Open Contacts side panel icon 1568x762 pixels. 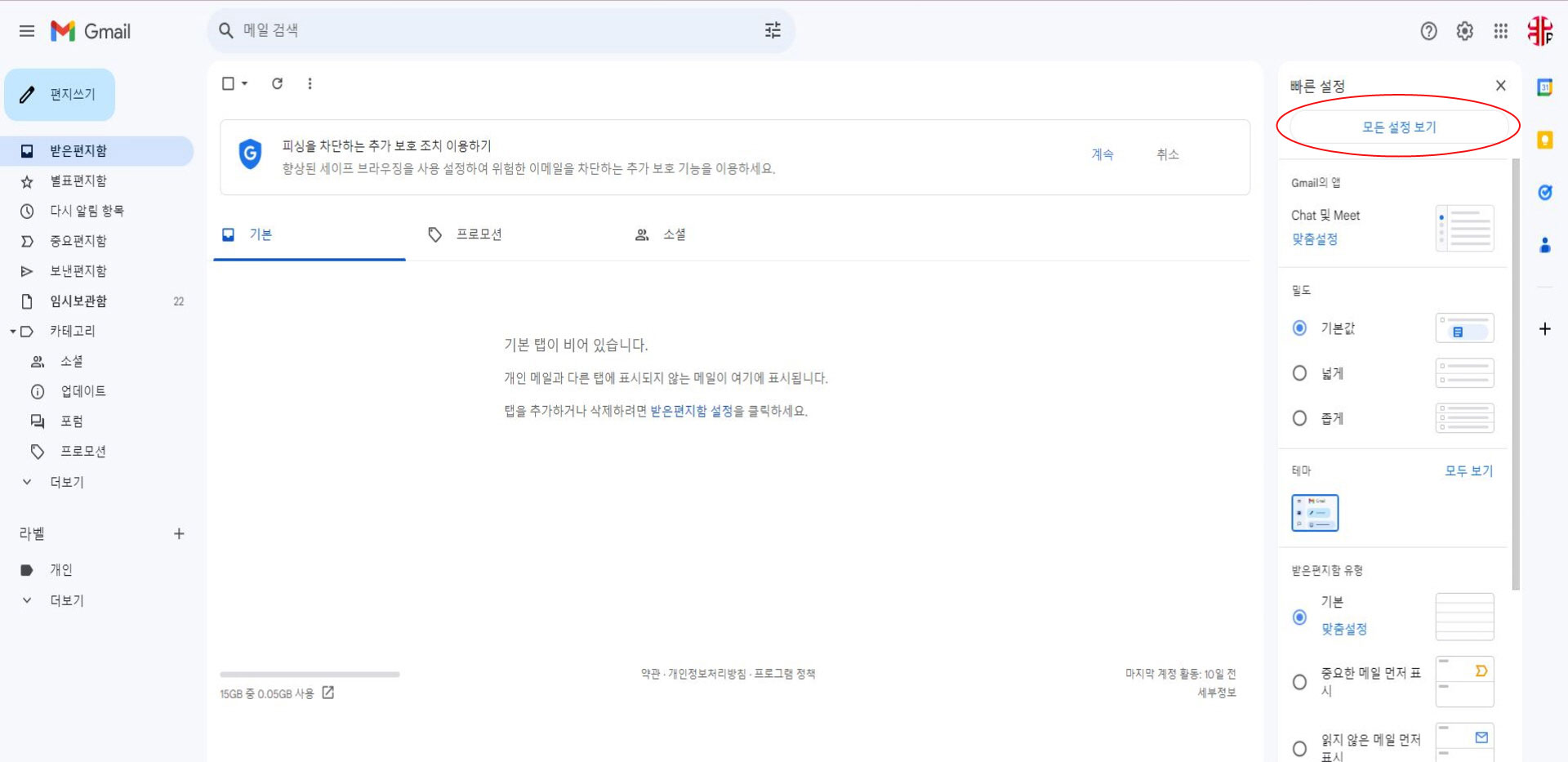tap(1544, 245)
